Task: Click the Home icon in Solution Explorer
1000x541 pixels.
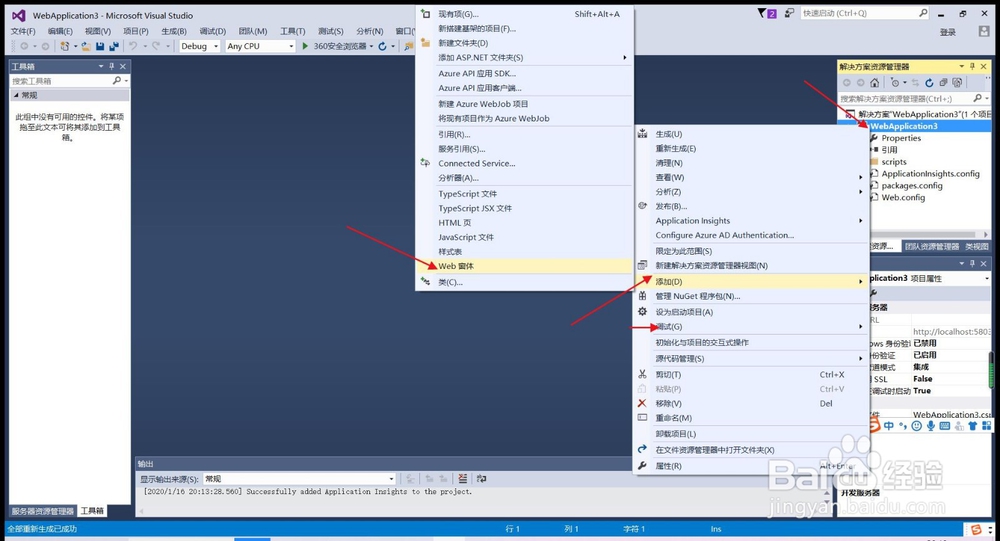Action: pyautogui.click(x=874, y=82)
